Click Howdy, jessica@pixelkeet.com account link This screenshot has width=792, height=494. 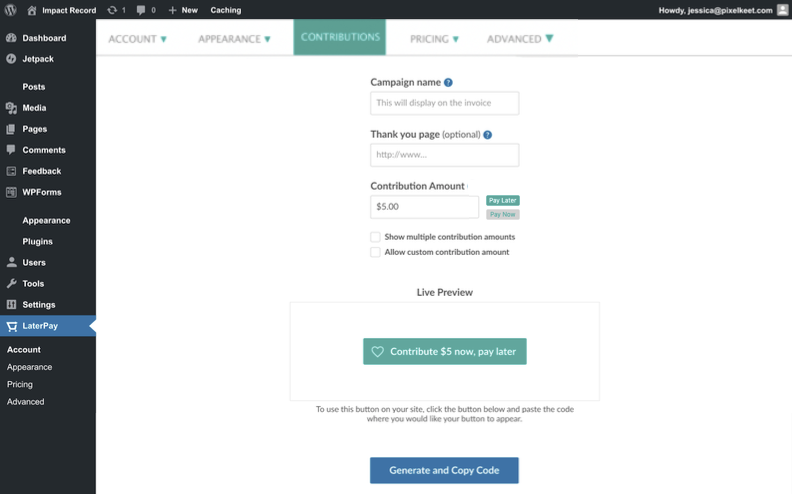tap(715, 10)
